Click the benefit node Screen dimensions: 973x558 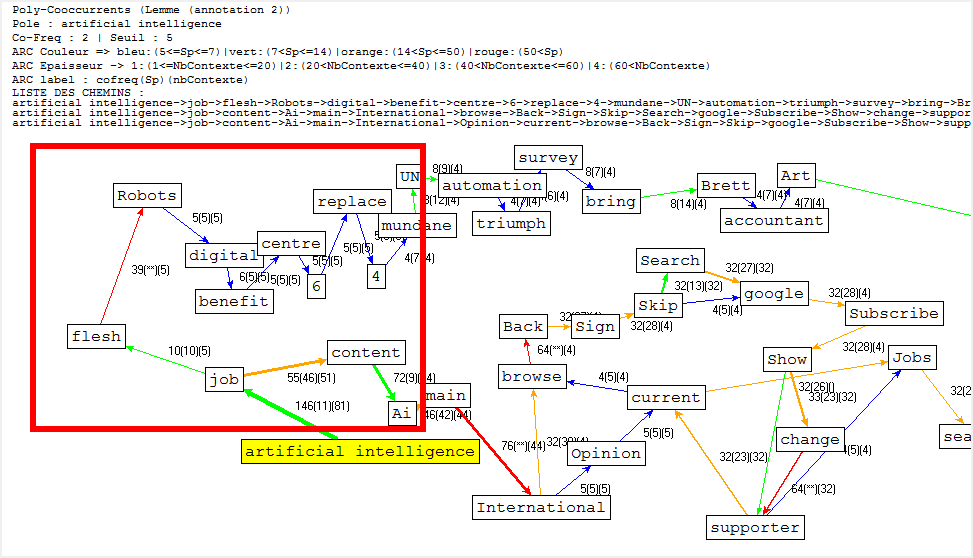point(234,301)
